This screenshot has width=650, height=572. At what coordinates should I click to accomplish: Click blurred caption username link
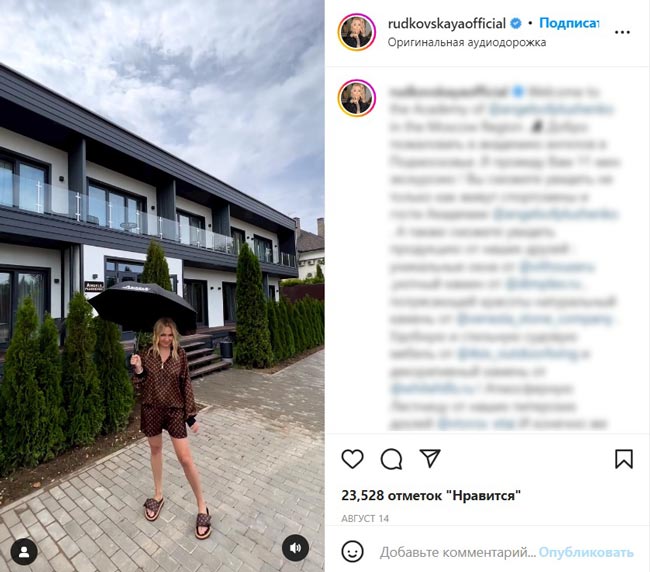448,92
